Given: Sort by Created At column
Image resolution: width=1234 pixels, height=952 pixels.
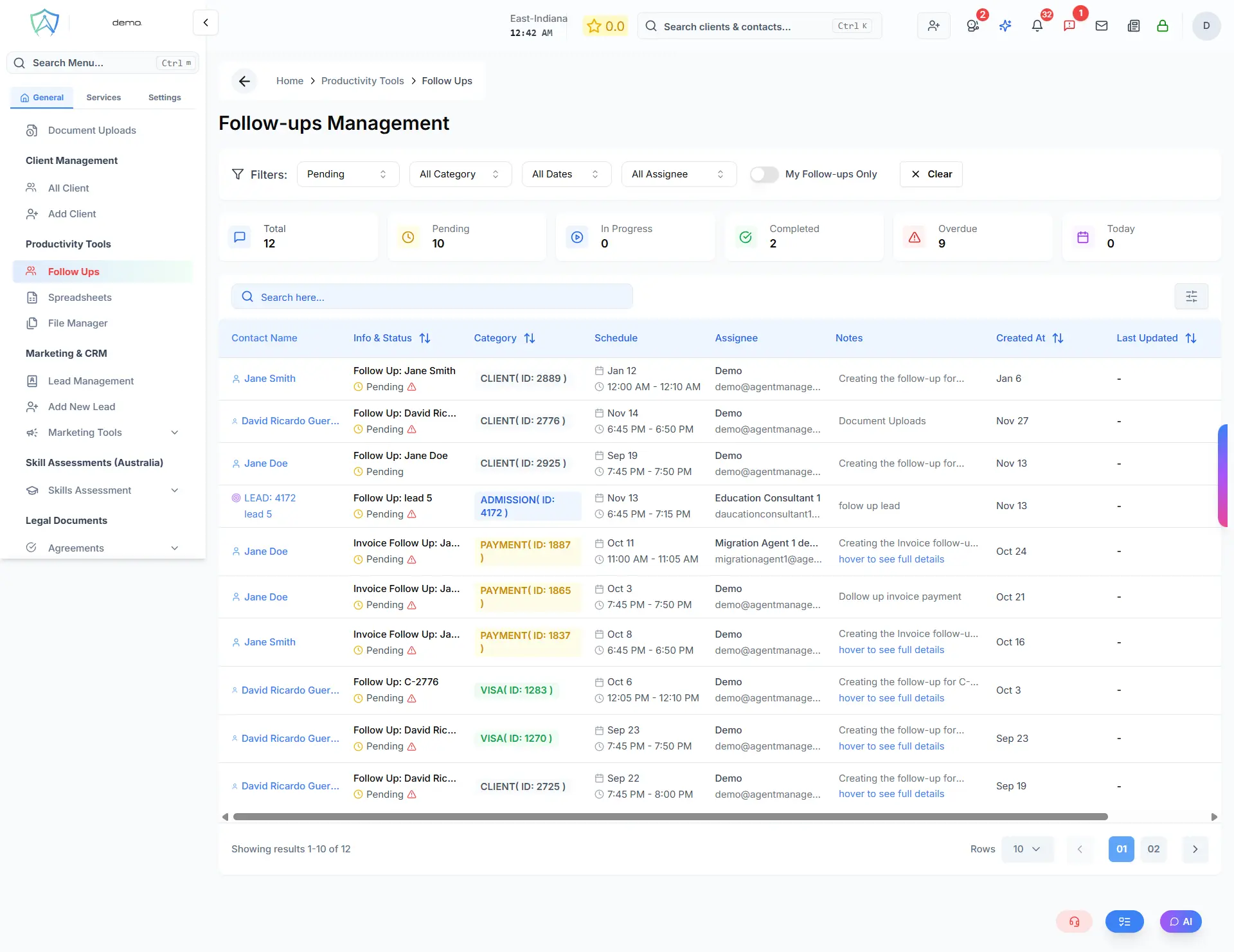Looking at the screenshot, I should click(1057, 338).
